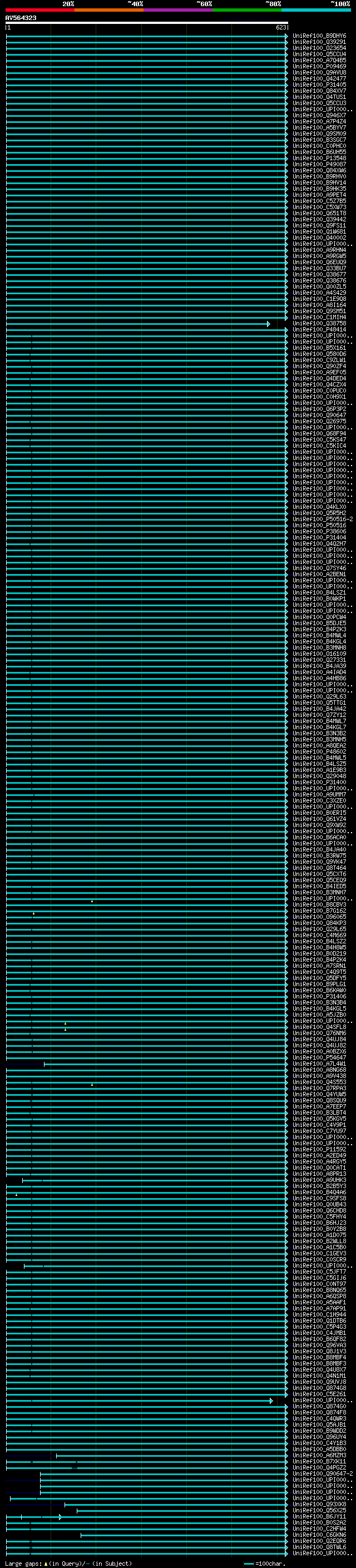Click label UniRef100_C5KS47
The width and height of the screenshot is (356, 1568).
[x=319, y=439]
